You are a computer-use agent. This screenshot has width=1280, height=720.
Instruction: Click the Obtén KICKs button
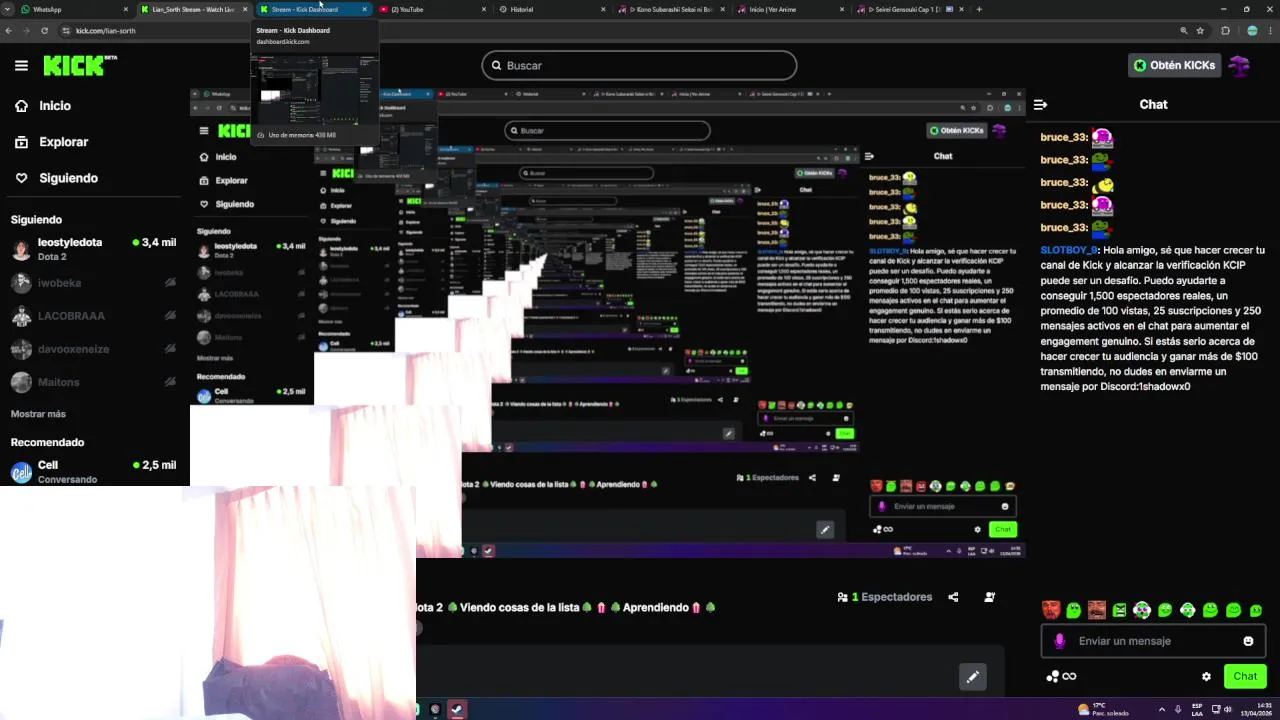[x=1174, y=65]
